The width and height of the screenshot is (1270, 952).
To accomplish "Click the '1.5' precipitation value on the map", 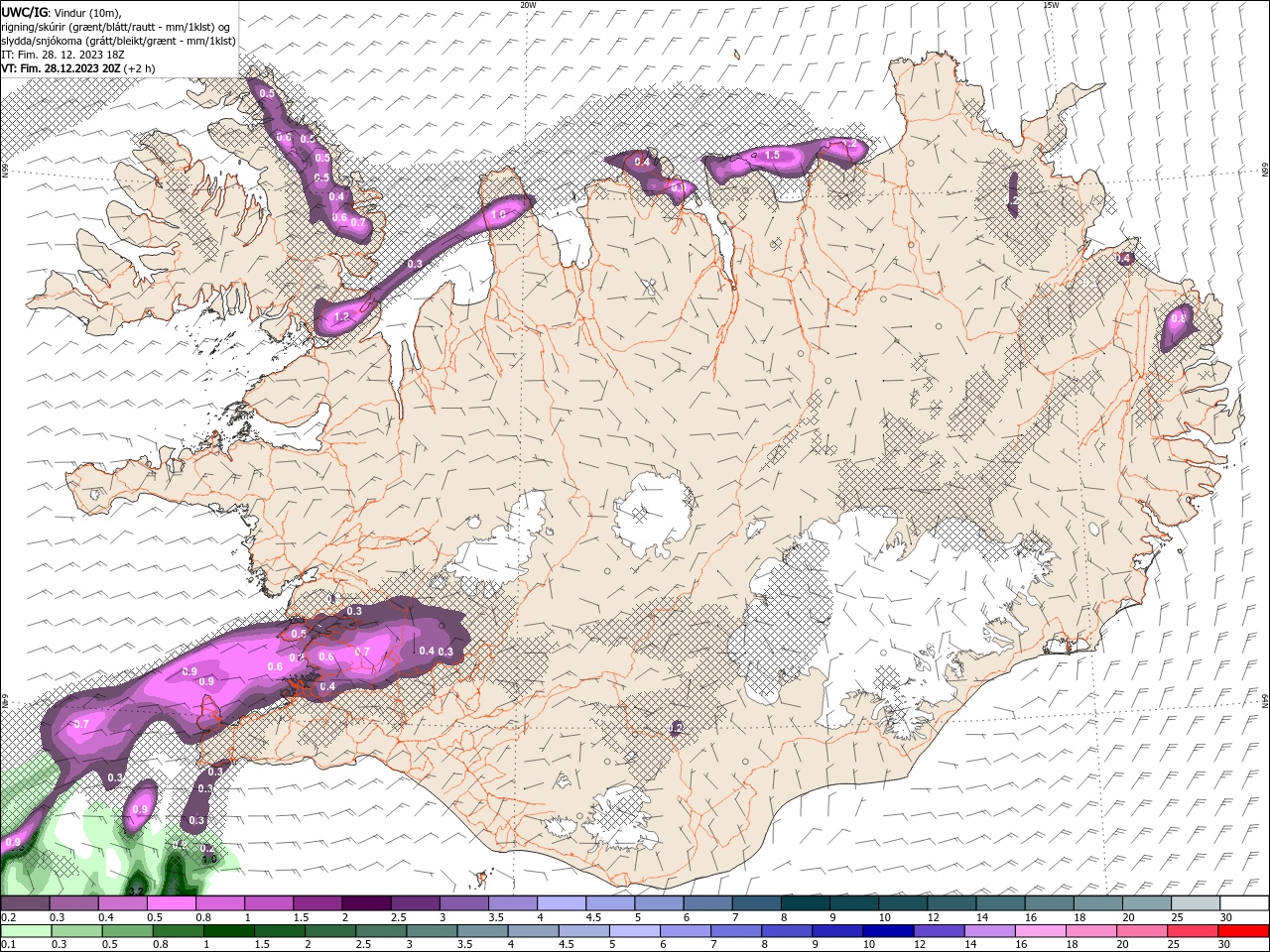I will (772, 155).
